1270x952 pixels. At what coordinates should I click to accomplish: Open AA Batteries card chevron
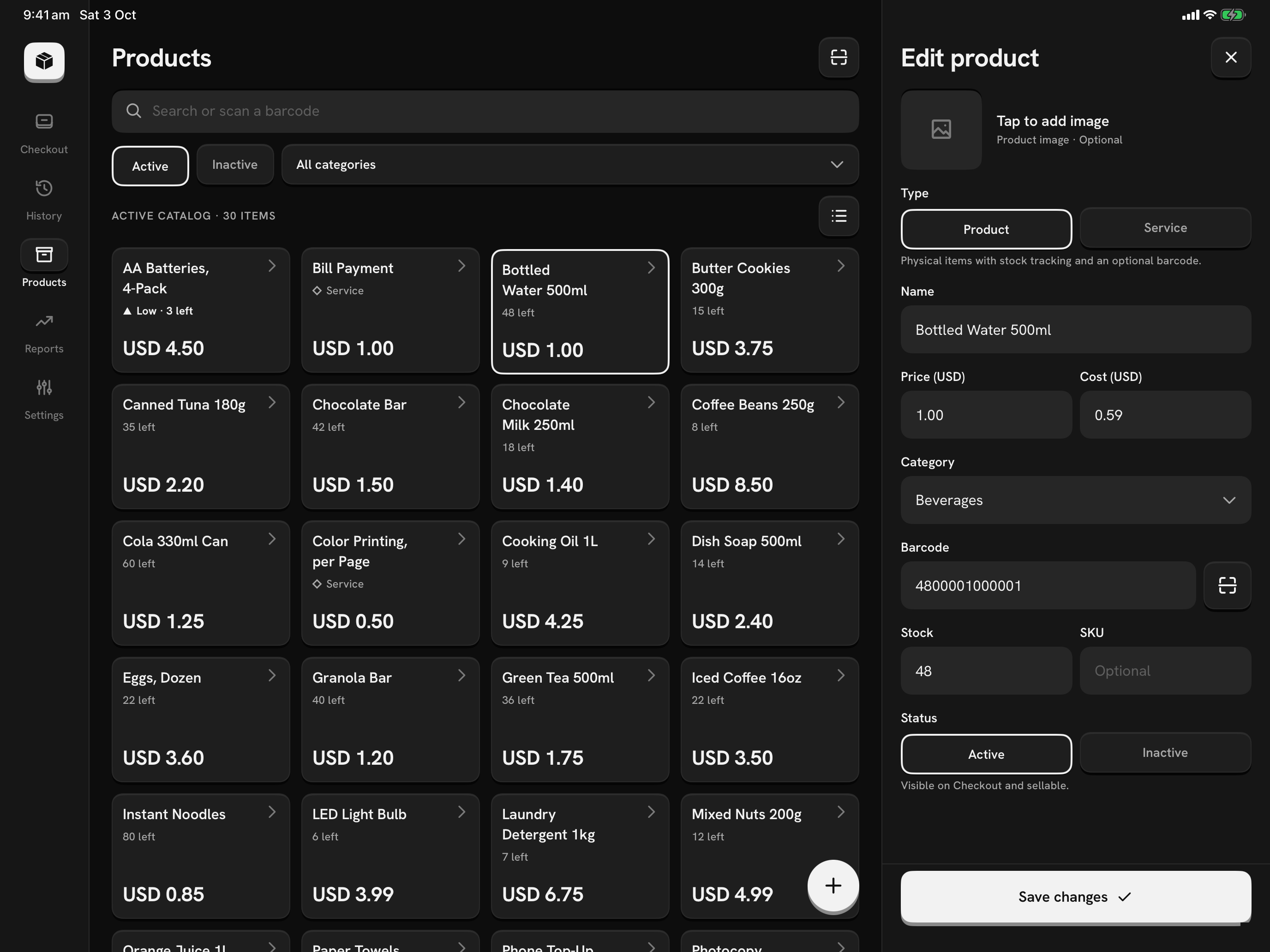[x=272, y=266]
